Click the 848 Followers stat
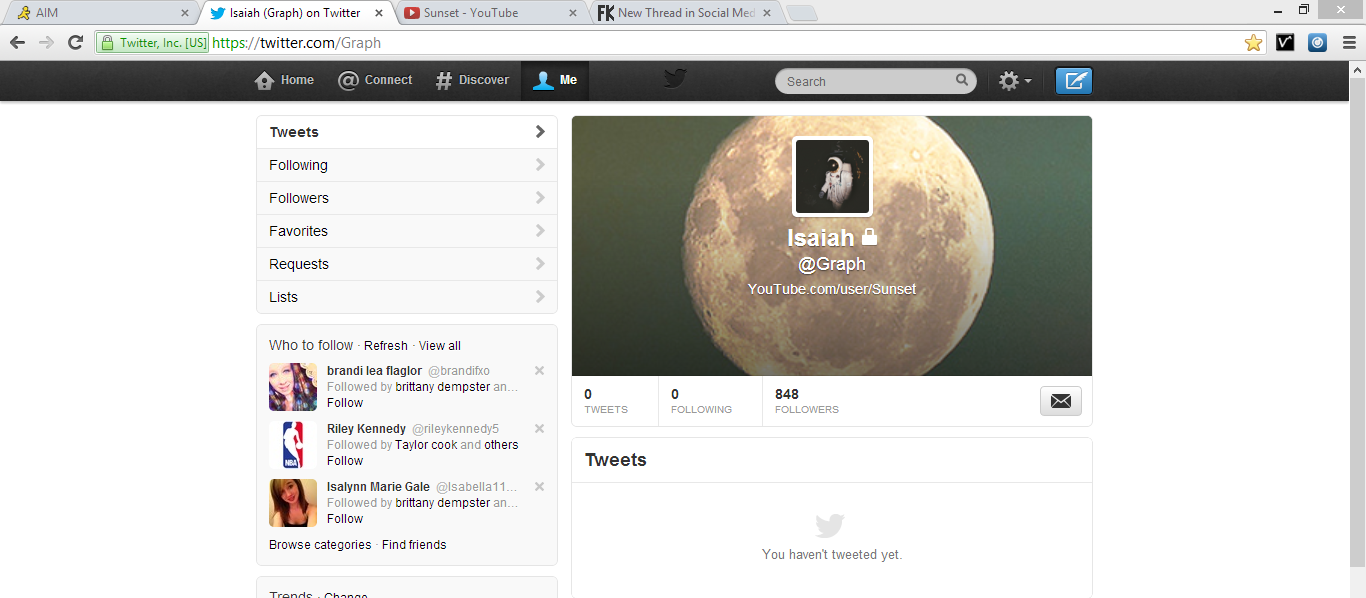The height and width of the screenshot is (598, 1366). pyautogui.click(x=807, y=401)
